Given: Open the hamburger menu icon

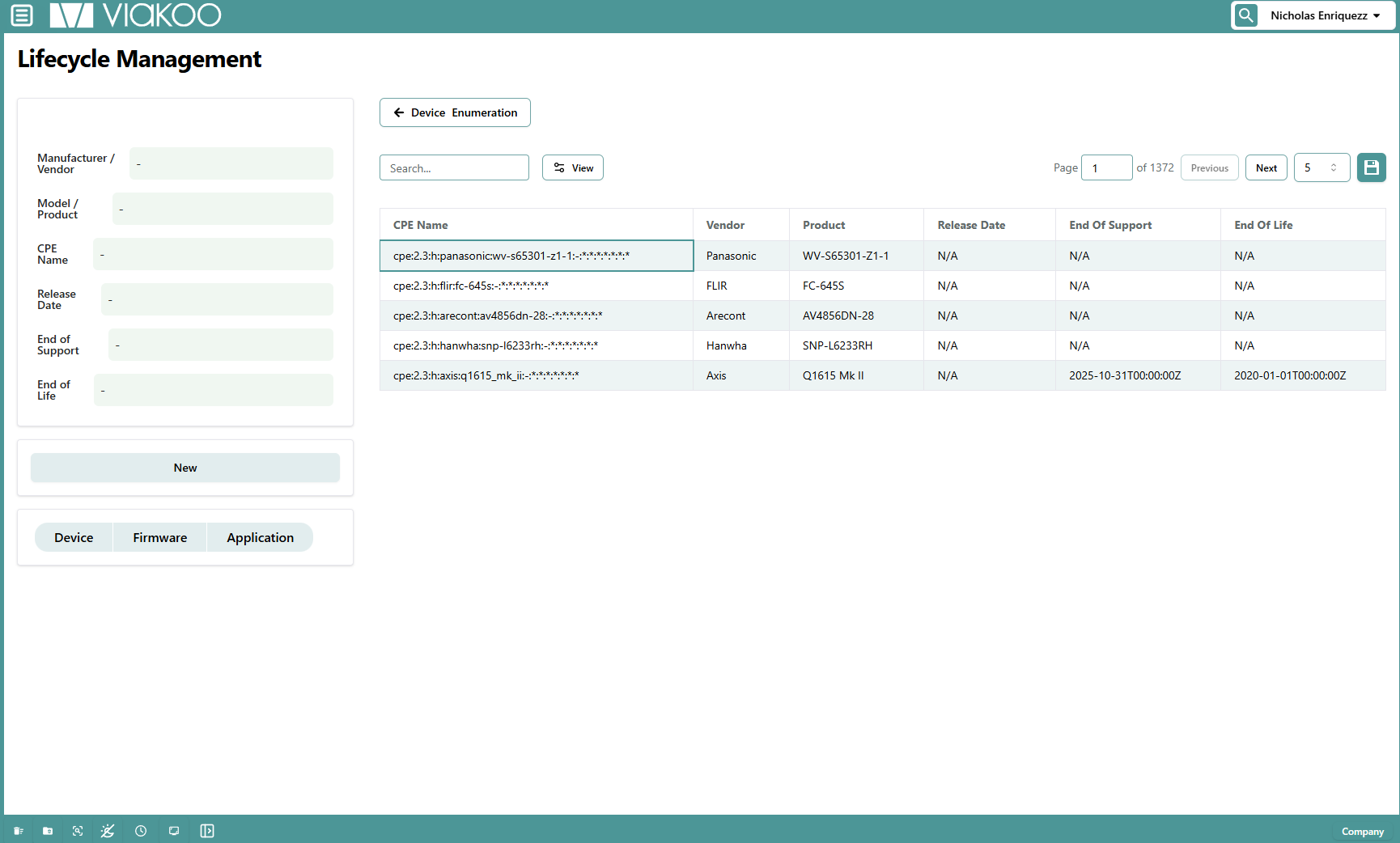Looking at the screenshot, I should point(22,15).
